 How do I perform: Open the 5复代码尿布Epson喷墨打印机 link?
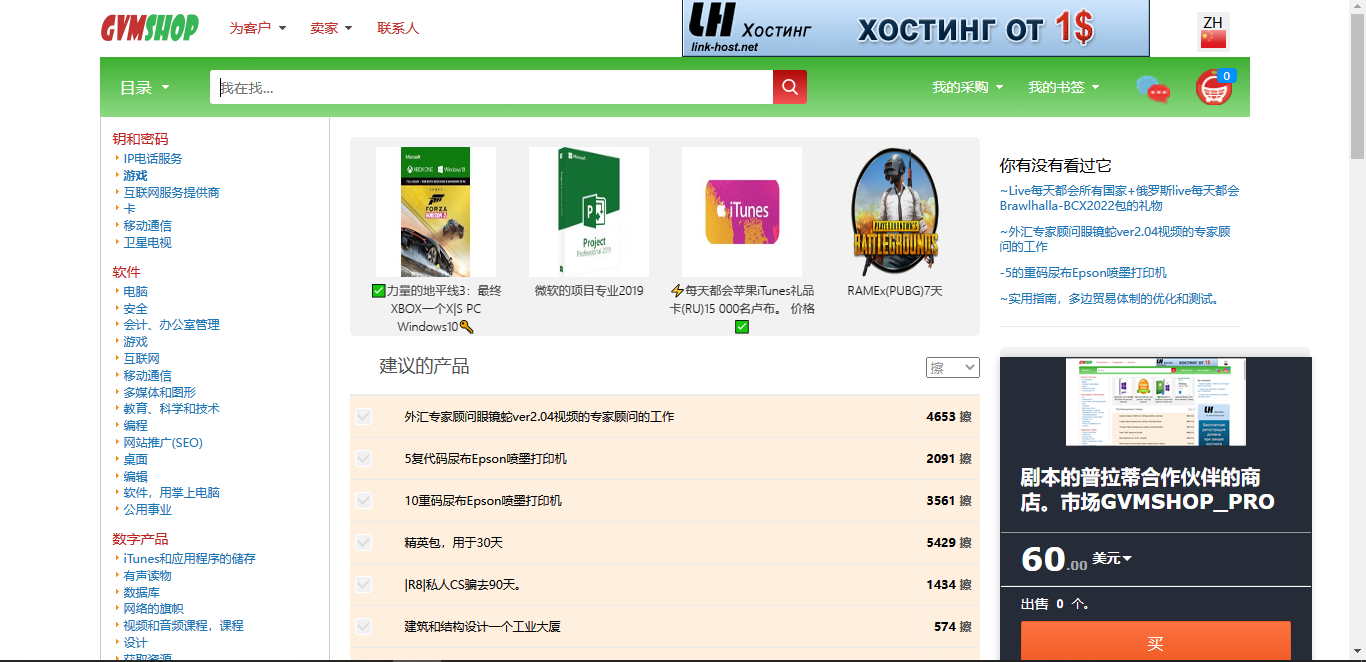[x=485, y=458]
